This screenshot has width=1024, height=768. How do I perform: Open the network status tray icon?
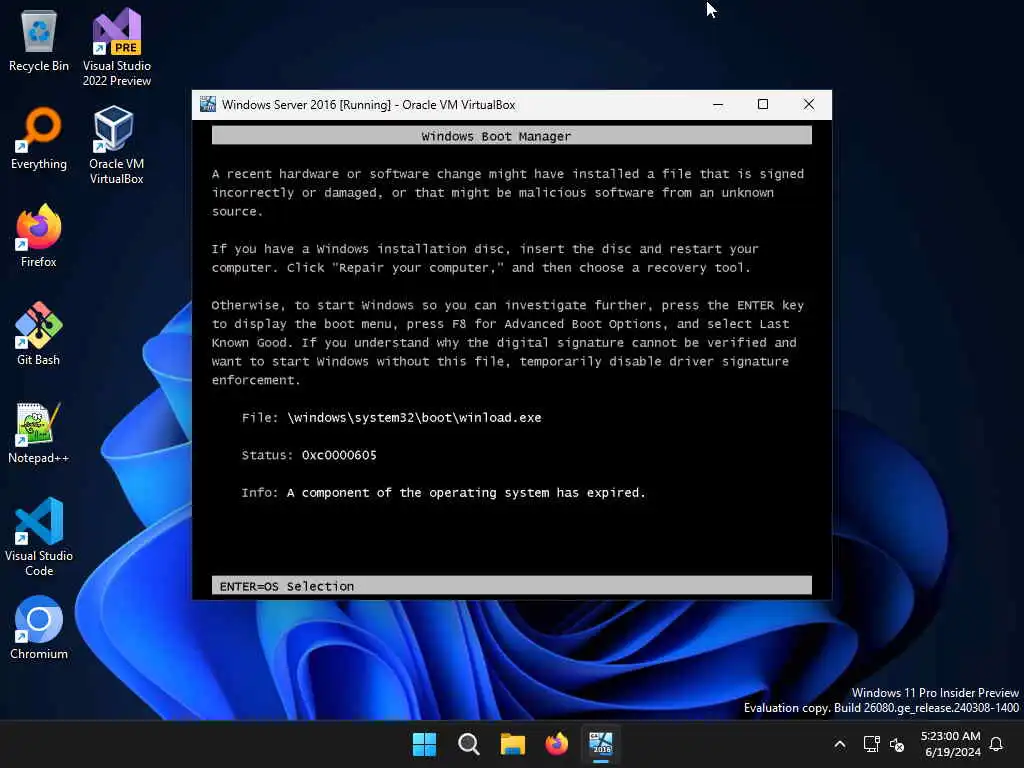coord(871,744)
